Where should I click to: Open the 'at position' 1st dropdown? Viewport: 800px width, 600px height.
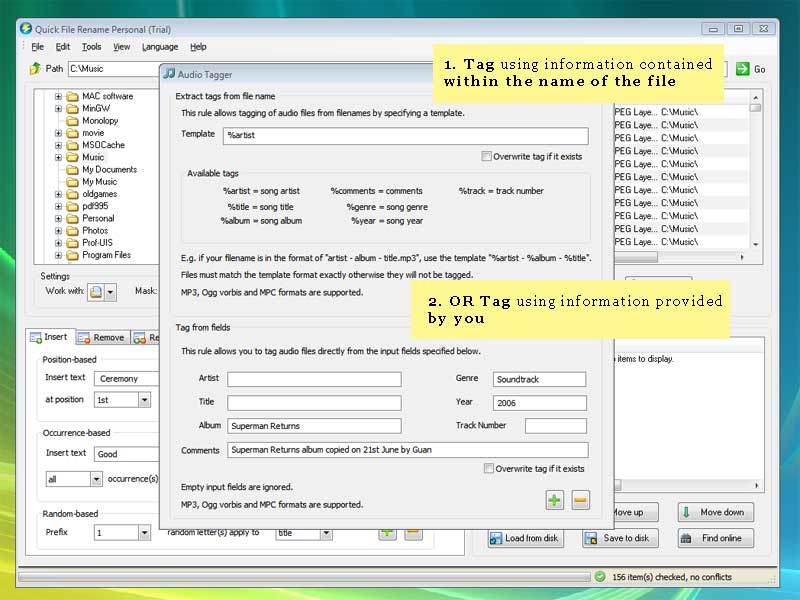pos(144,400)
